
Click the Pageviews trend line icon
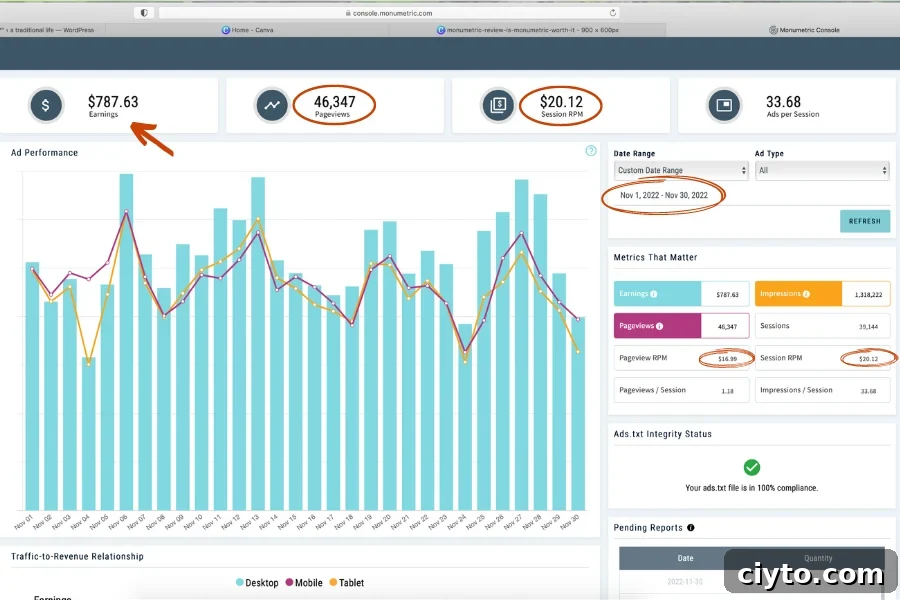point(271,106)
